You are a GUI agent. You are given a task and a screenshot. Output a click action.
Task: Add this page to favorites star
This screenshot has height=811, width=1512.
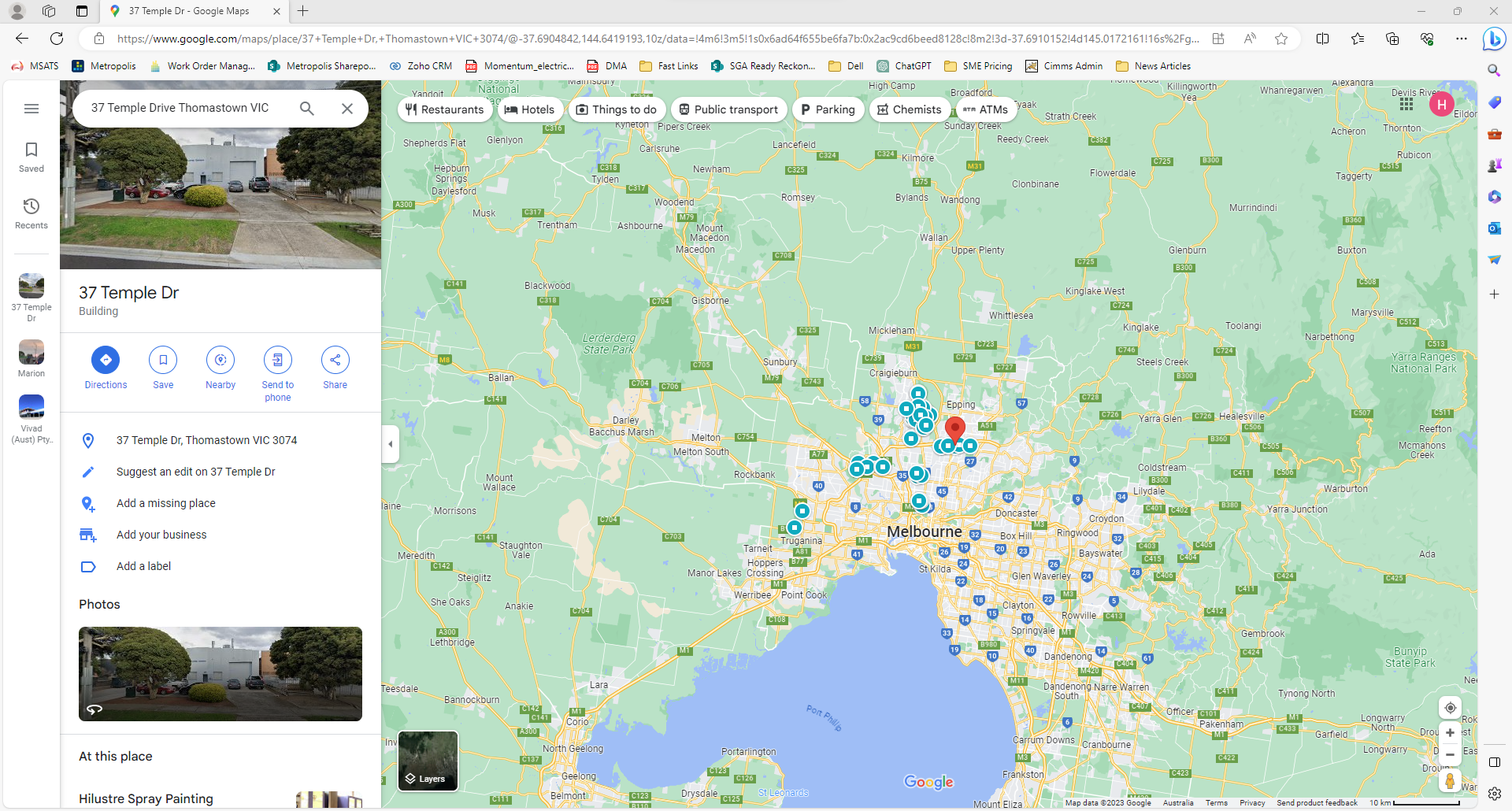[1281, 39]
